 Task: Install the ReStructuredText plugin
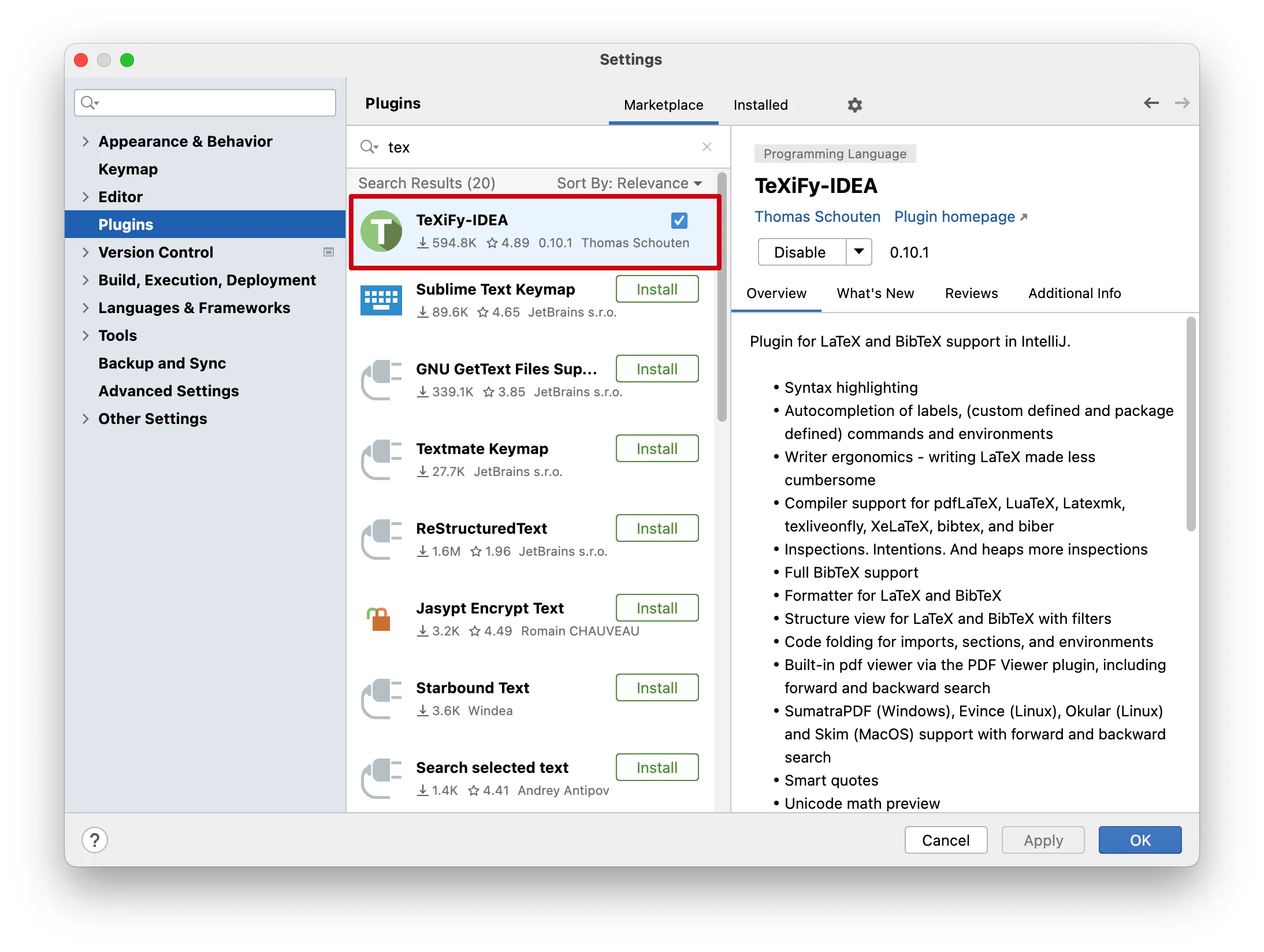(x=657, y=528)
